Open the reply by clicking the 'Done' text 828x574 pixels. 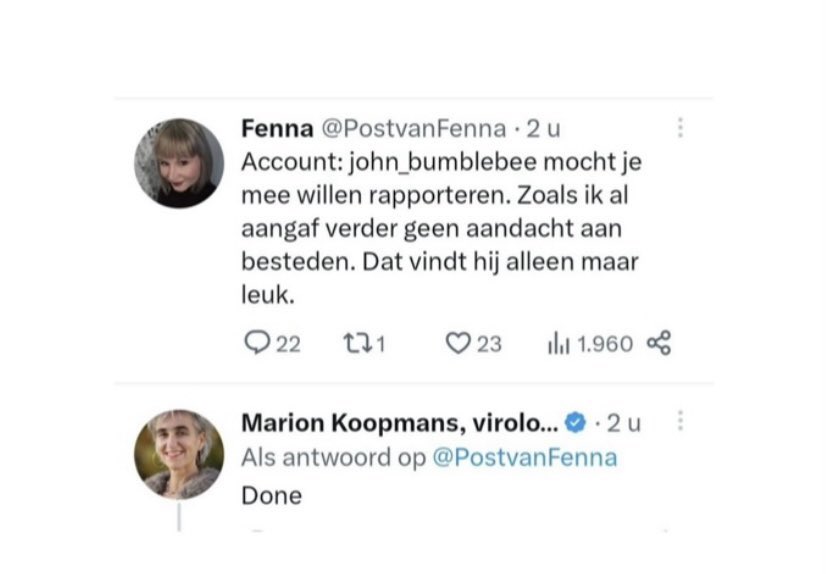click(271, 494)
